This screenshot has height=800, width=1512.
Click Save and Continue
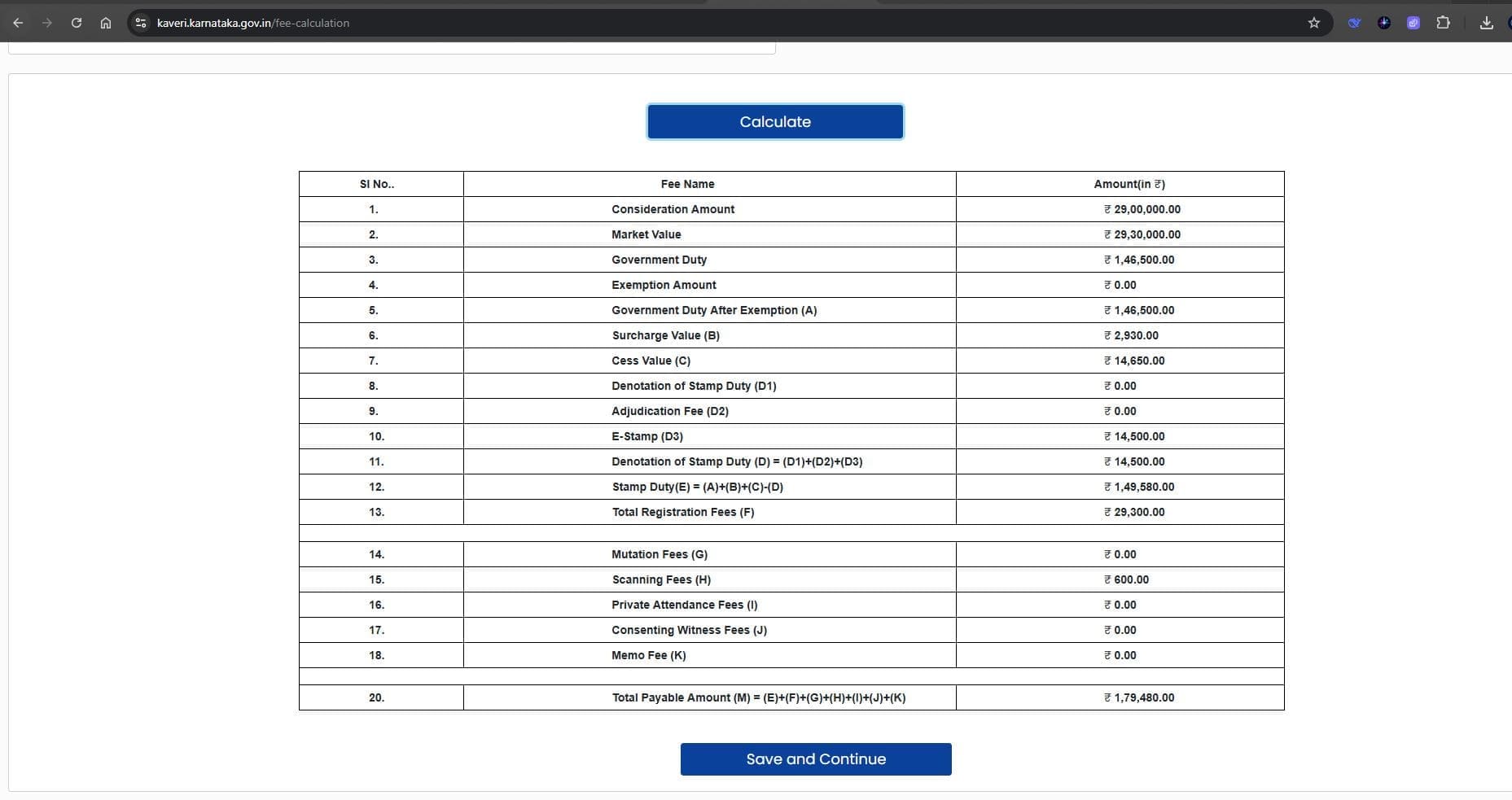(x=815, y=759)
